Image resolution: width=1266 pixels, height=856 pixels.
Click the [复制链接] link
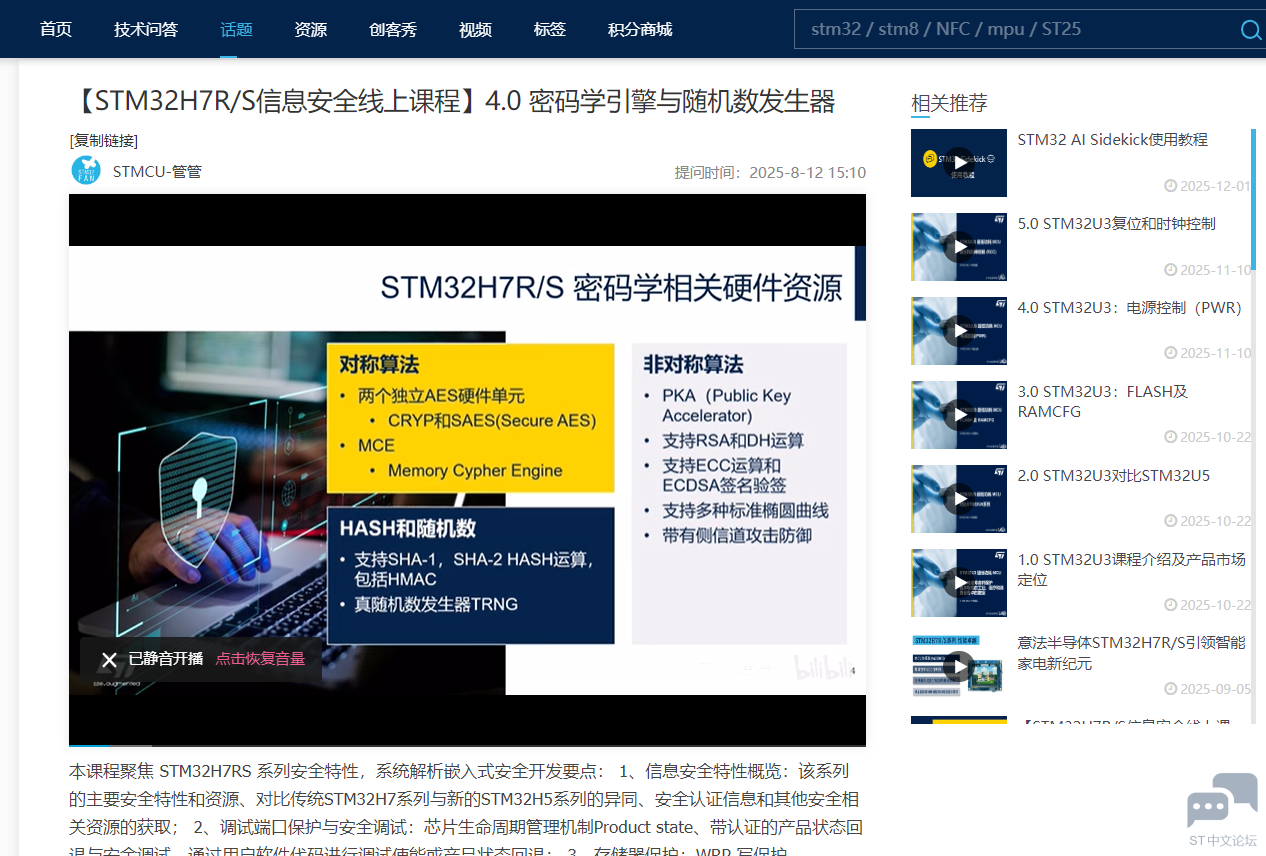[x=104, y=140]
